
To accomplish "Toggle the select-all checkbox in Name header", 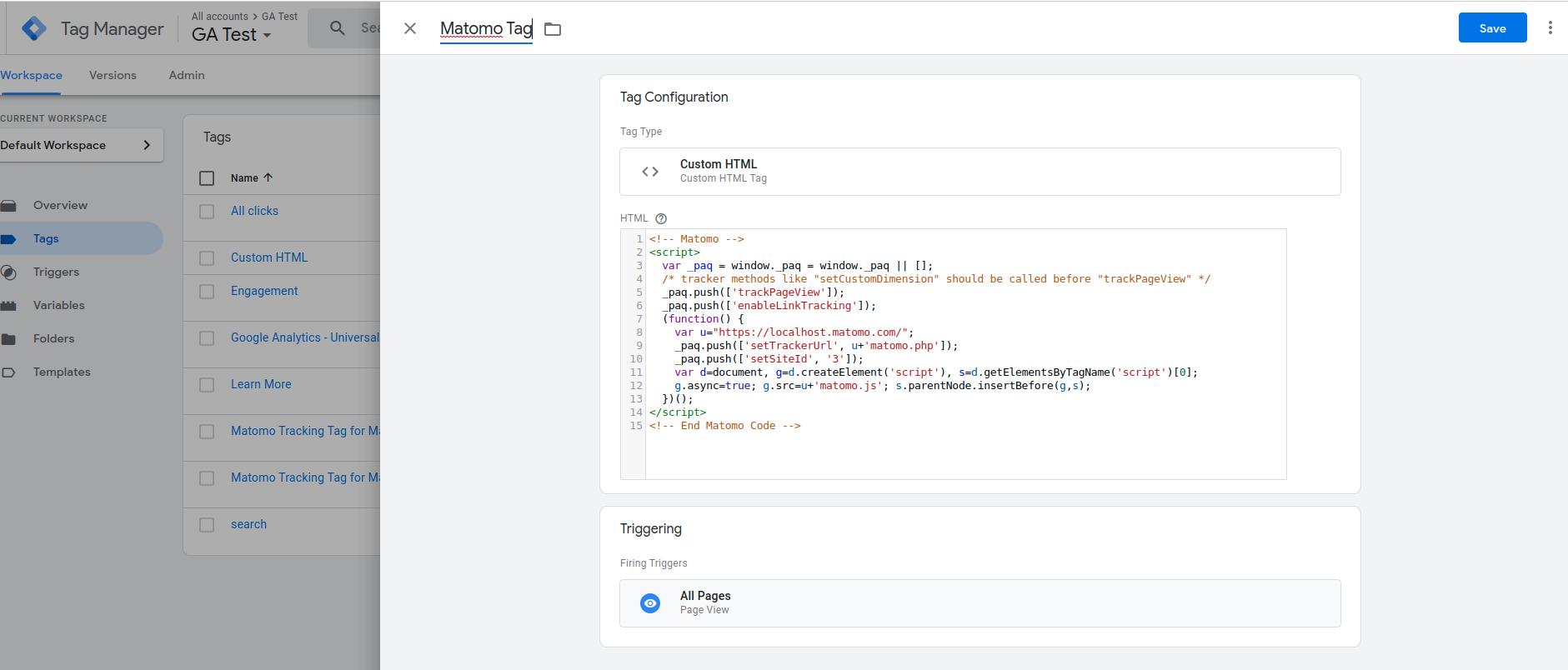I will pos(207,178).
